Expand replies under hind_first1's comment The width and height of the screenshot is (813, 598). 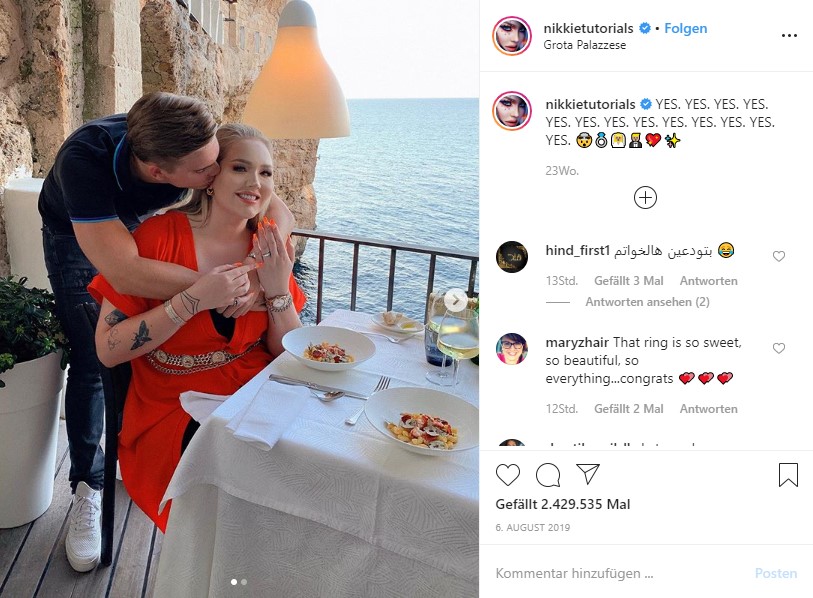(647, 302)
